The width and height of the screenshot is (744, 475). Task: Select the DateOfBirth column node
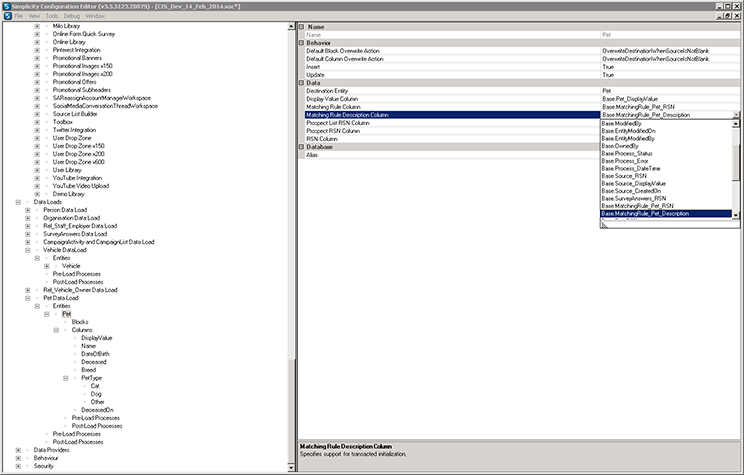95,354
